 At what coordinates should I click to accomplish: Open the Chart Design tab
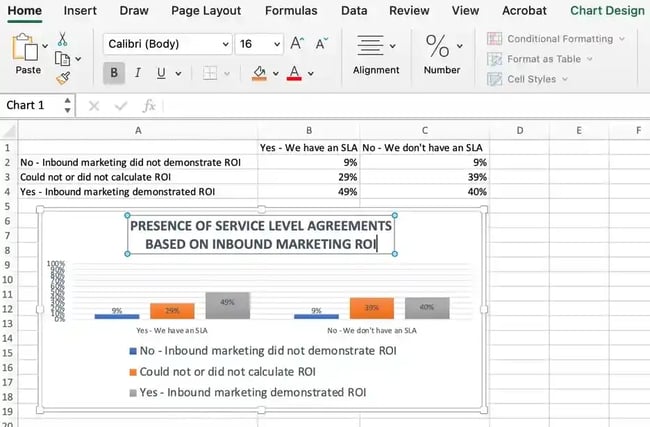(607, 11)
